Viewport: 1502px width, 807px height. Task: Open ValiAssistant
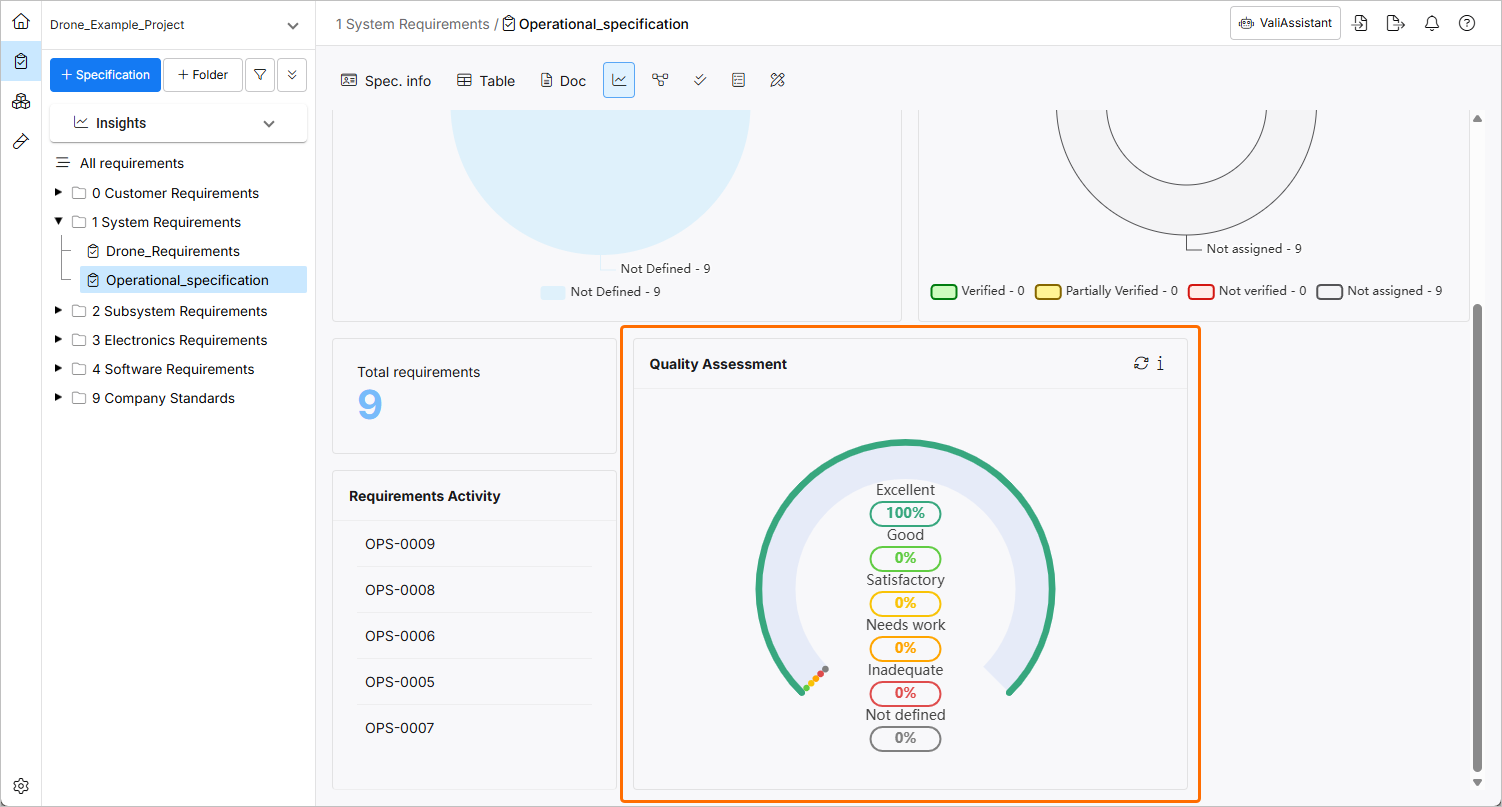pos(1285,23)
